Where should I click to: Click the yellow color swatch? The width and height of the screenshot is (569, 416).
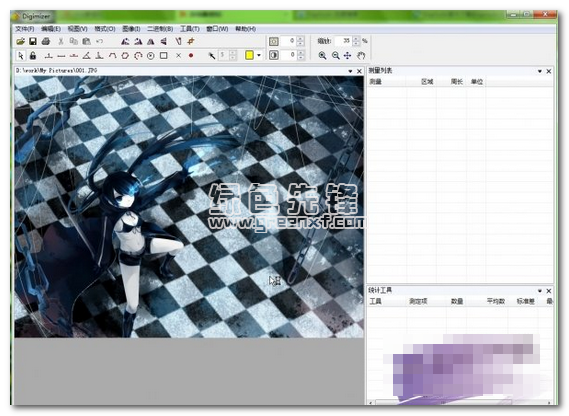(x=249, y=55)
